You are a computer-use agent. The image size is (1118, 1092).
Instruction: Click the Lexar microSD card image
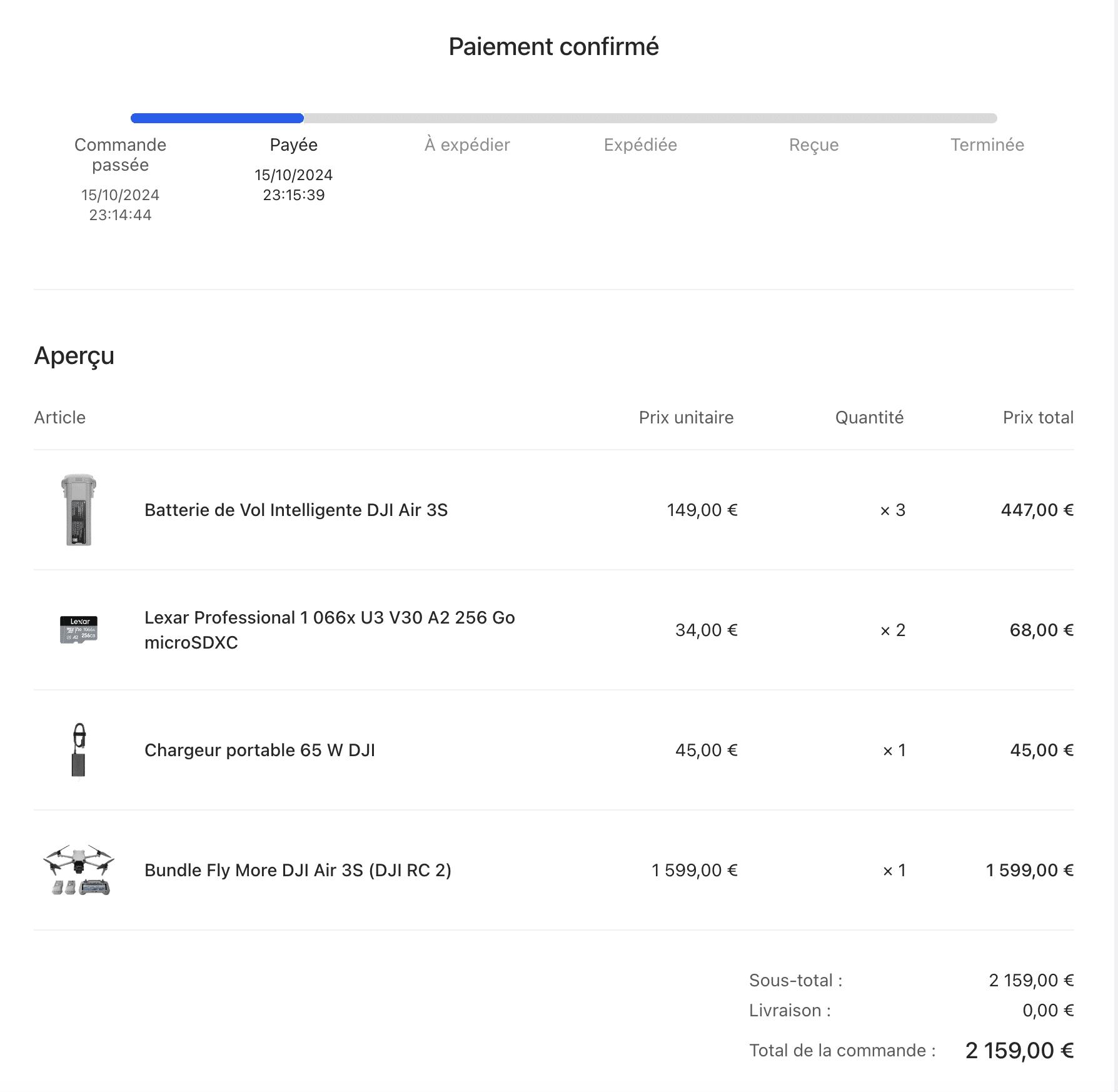coord(79,630)
